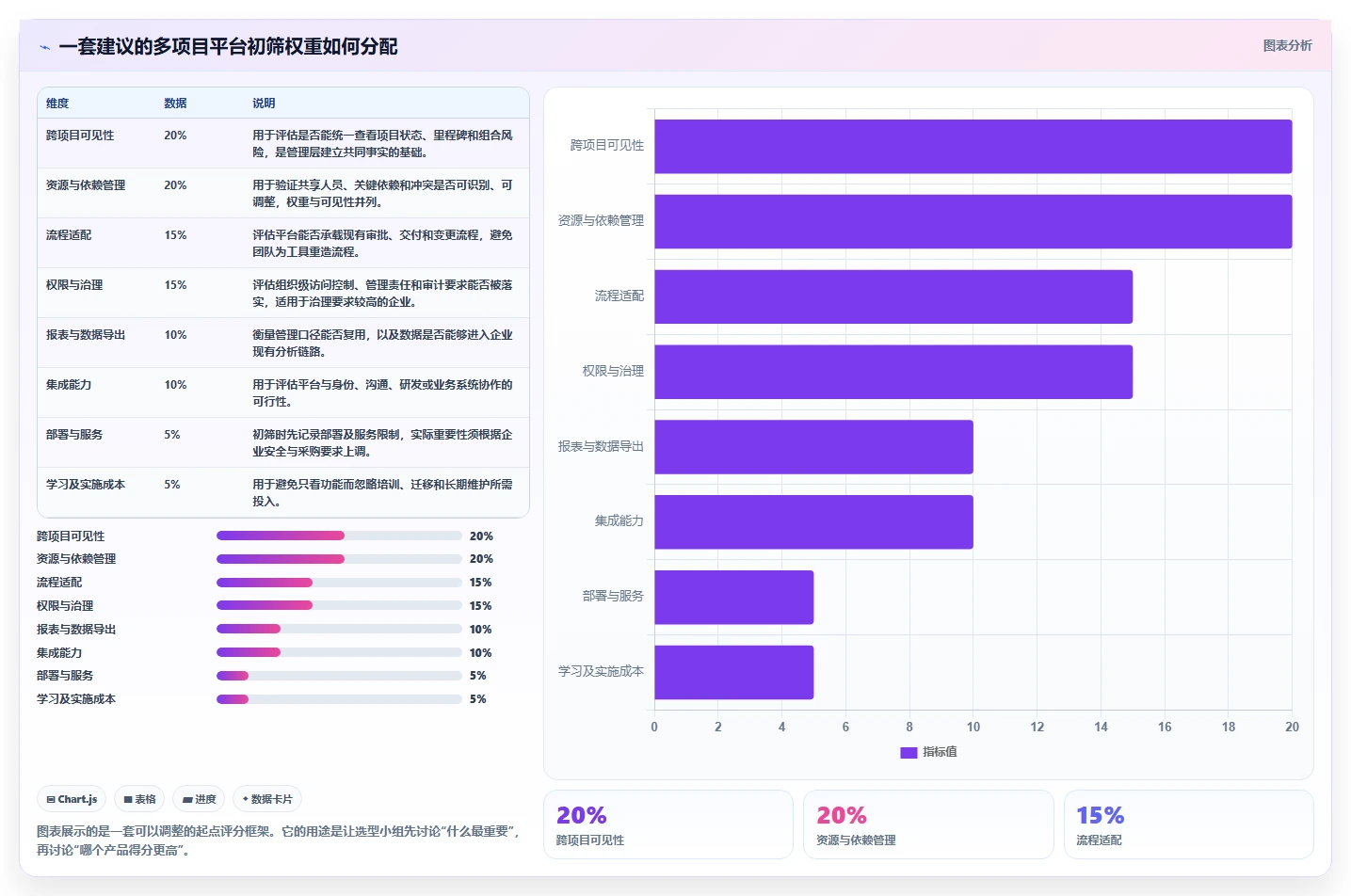
Task: Select the 集成能力 table row name
Action: click(x=69, y=385)
